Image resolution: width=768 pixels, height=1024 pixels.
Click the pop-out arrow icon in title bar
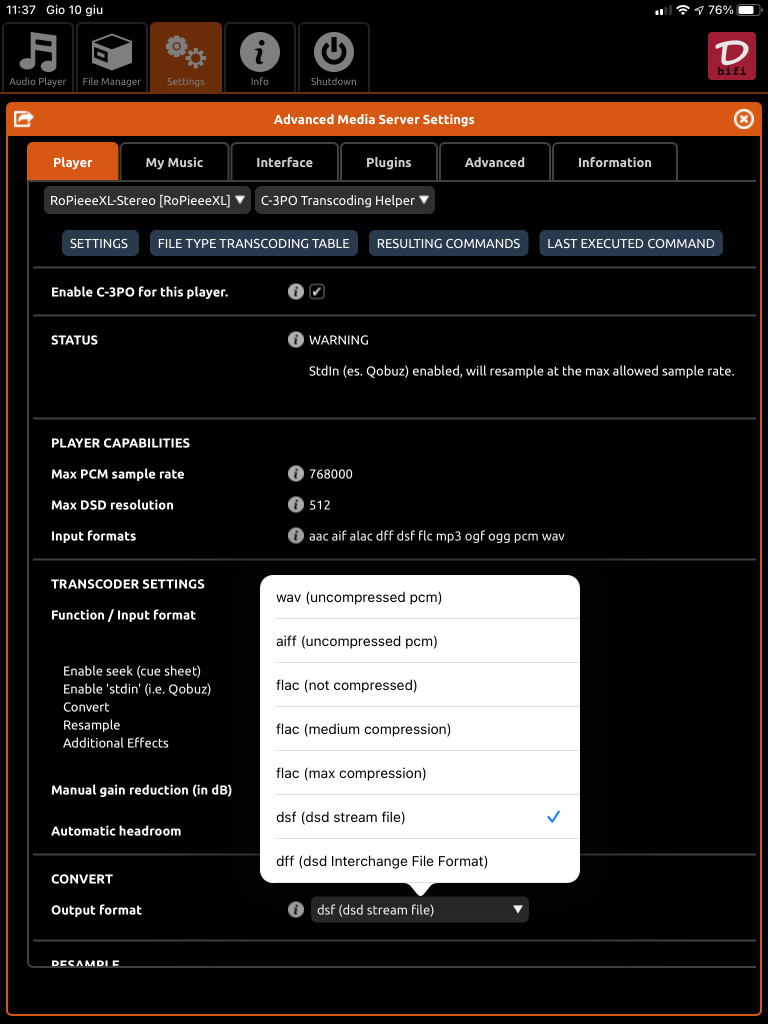click(x=24, y=119)
